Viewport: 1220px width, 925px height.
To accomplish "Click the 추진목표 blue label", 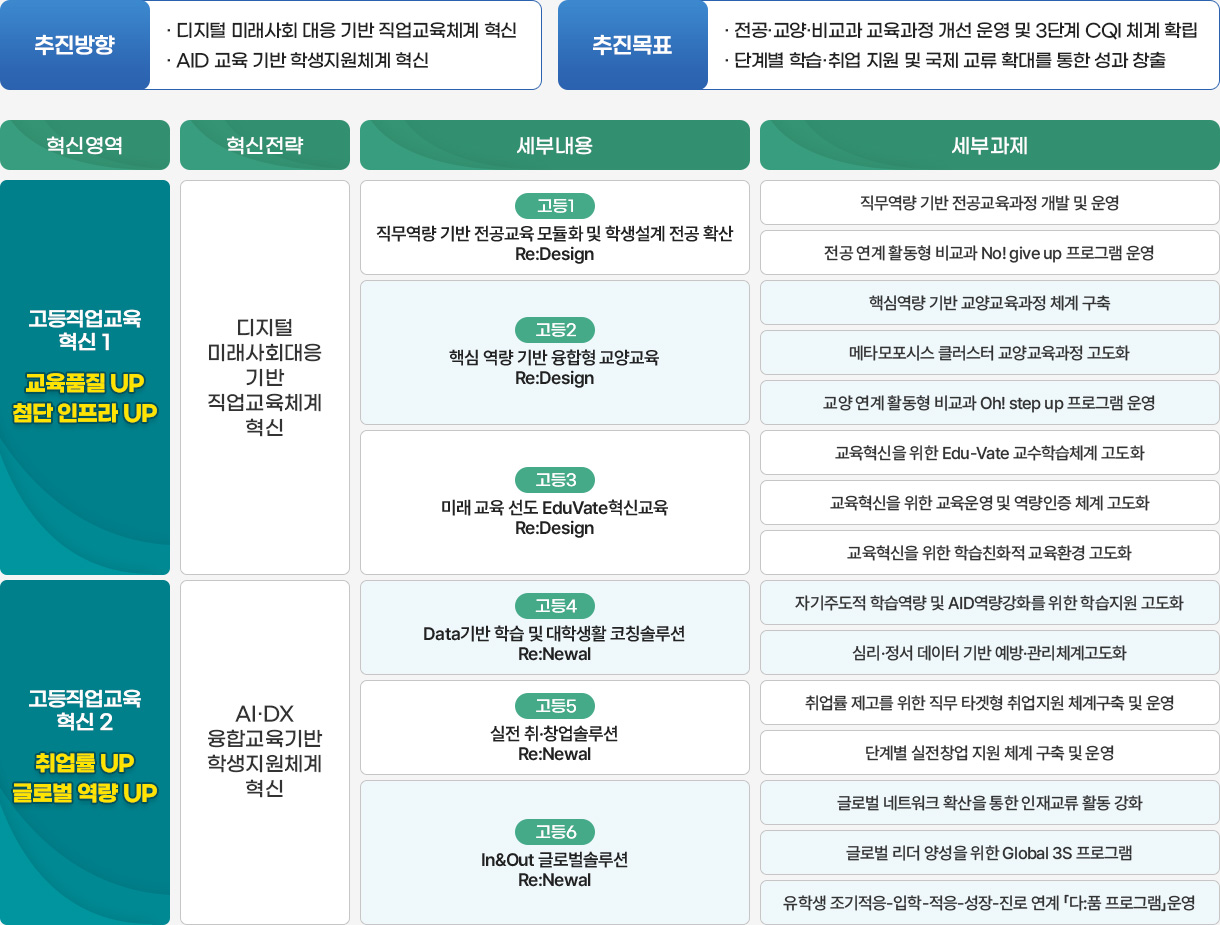I will [632, 45].
